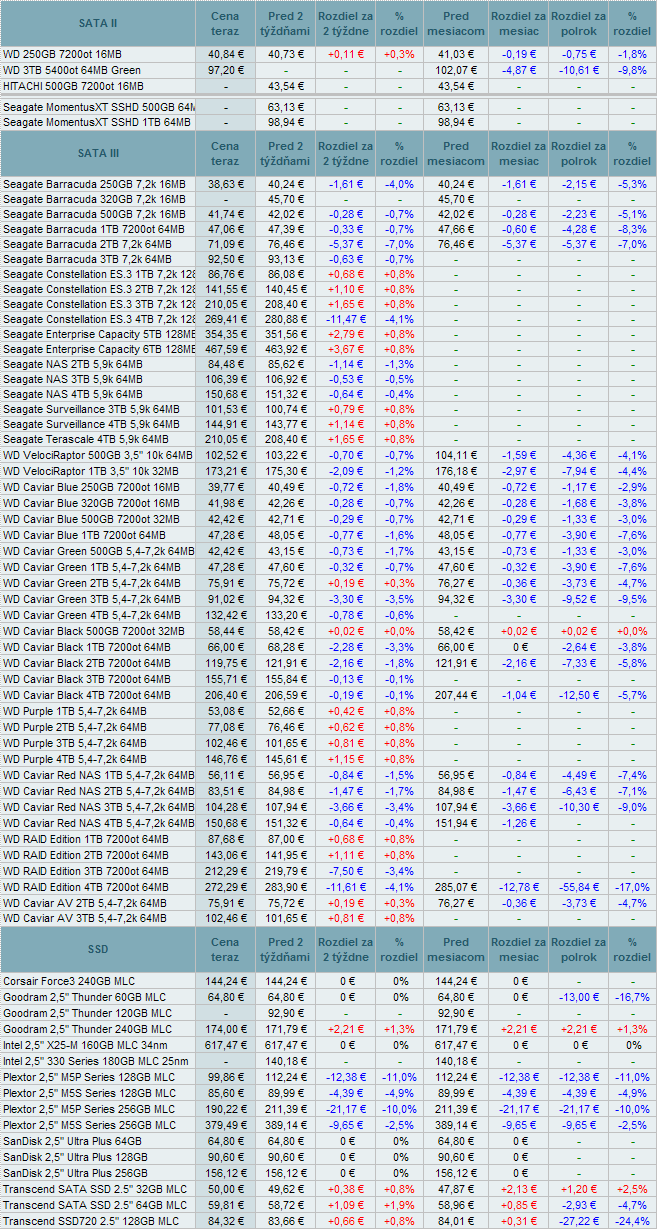Click "WD Purple 1TB 5,4-7,2k 64MB" name
The height and width of the screenshot is (1229, 657).
click(75, 711)
